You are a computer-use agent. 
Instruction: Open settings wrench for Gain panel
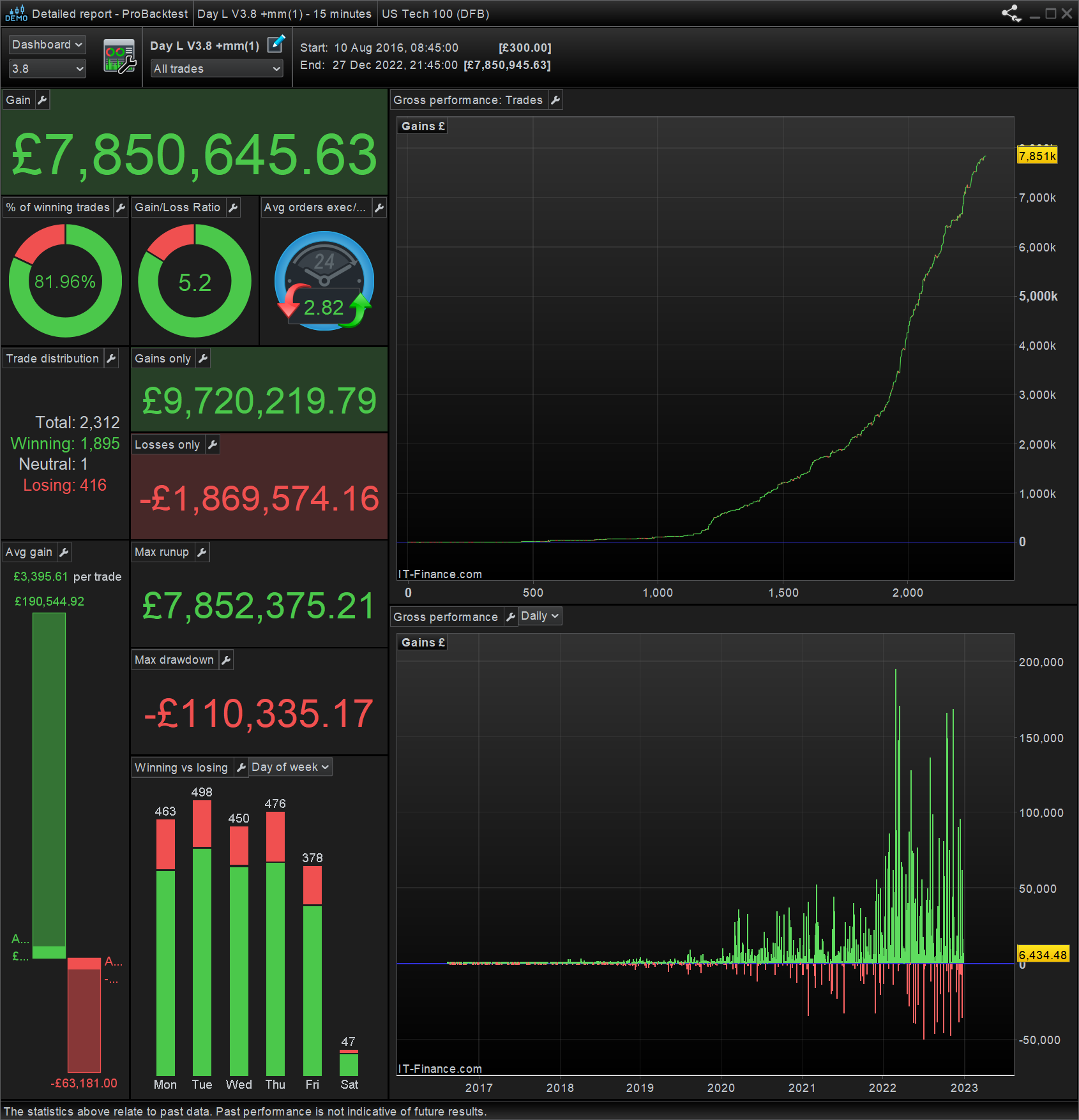click(42, 100)
